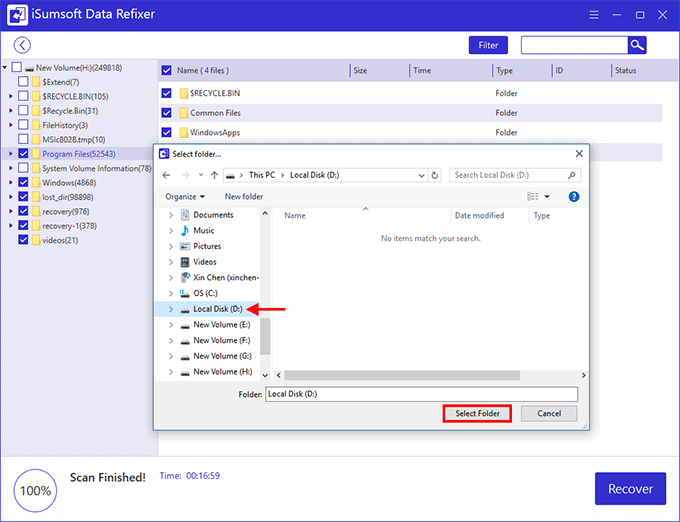Image resolution: width=680 pixels, height=522 pixels.
Task: Expand Local Disk (D:) in dialog tree
Action: [171, 309]
